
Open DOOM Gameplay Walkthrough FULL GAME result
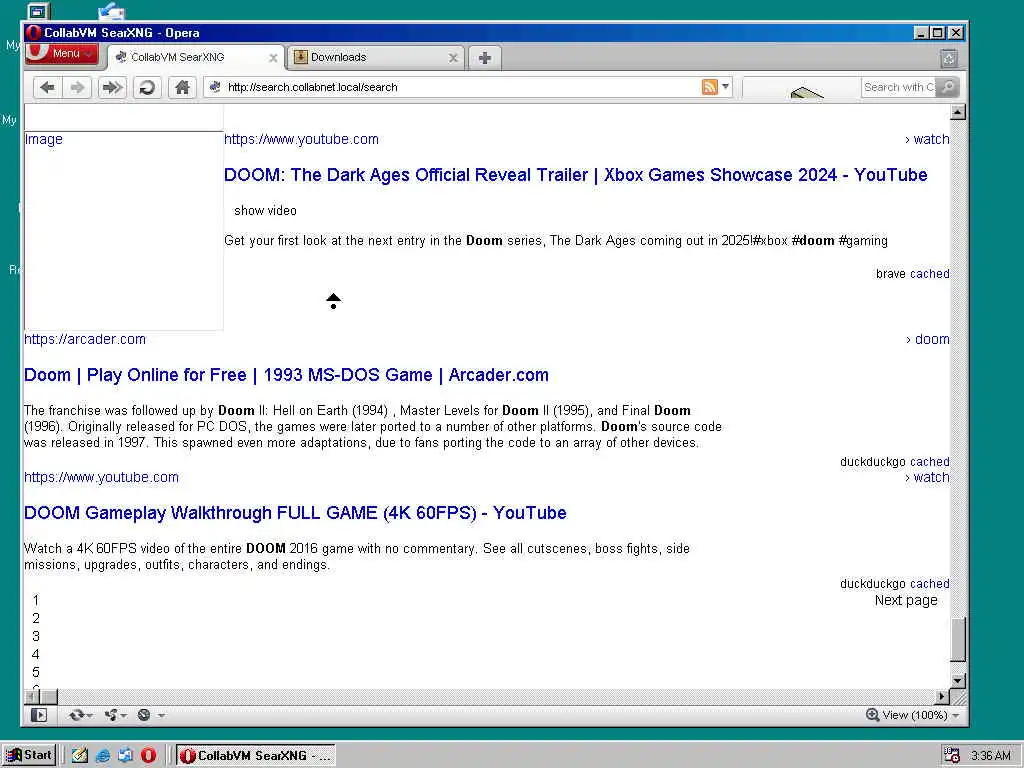[x=295, y=513]
